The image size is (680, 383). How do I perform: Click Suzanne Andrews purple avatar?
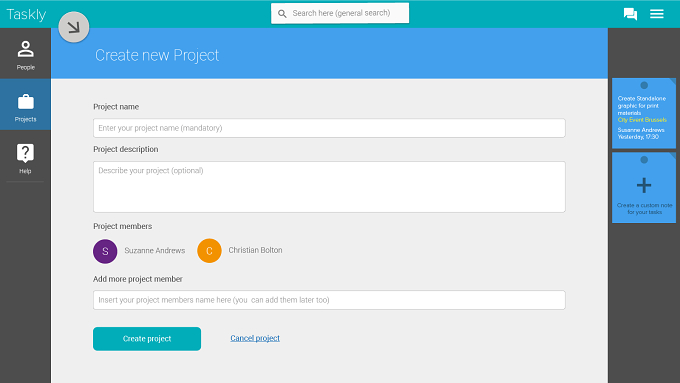pos(105,251)
